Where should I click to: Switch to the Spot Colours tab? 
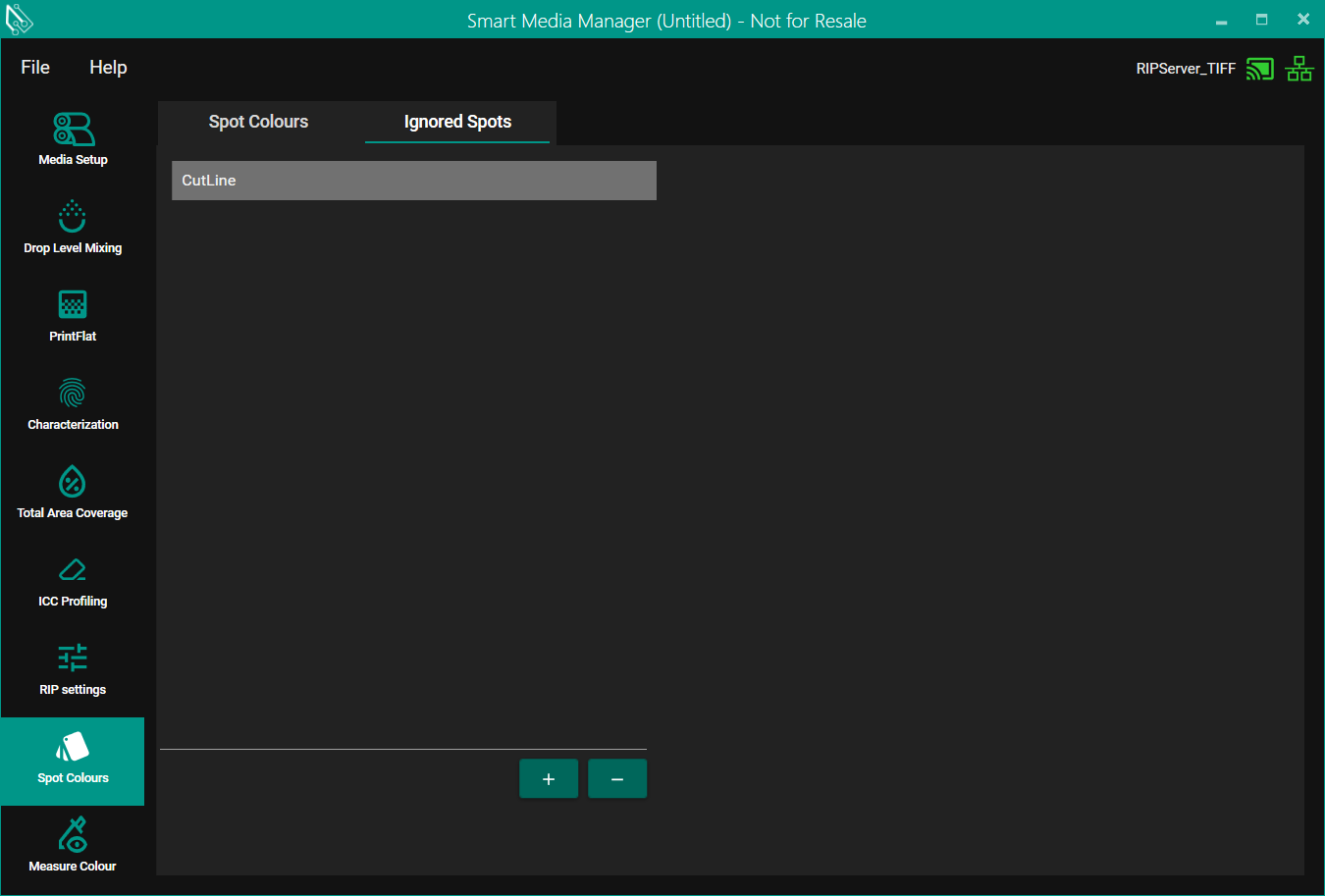[258, 122]
